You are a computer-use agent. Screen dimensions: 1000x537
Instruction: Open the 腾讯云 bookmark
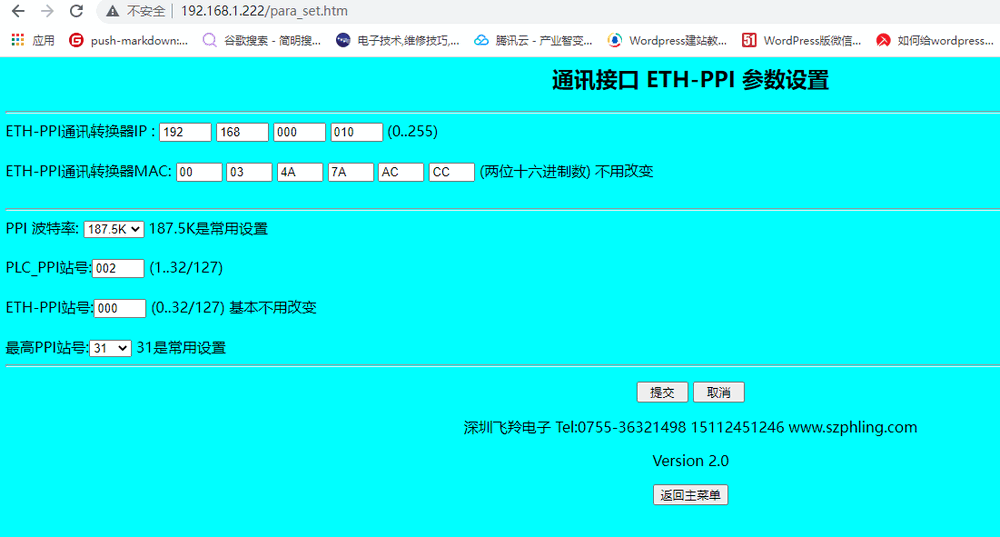click(533, 41)
